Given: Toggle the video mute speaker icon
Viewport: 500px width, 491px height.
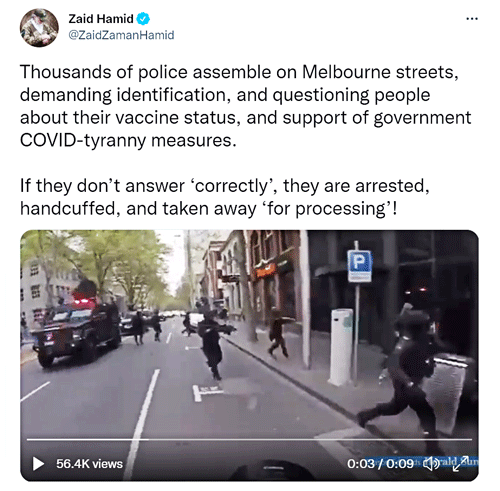Looking at the screenshot, I should 431,464.
